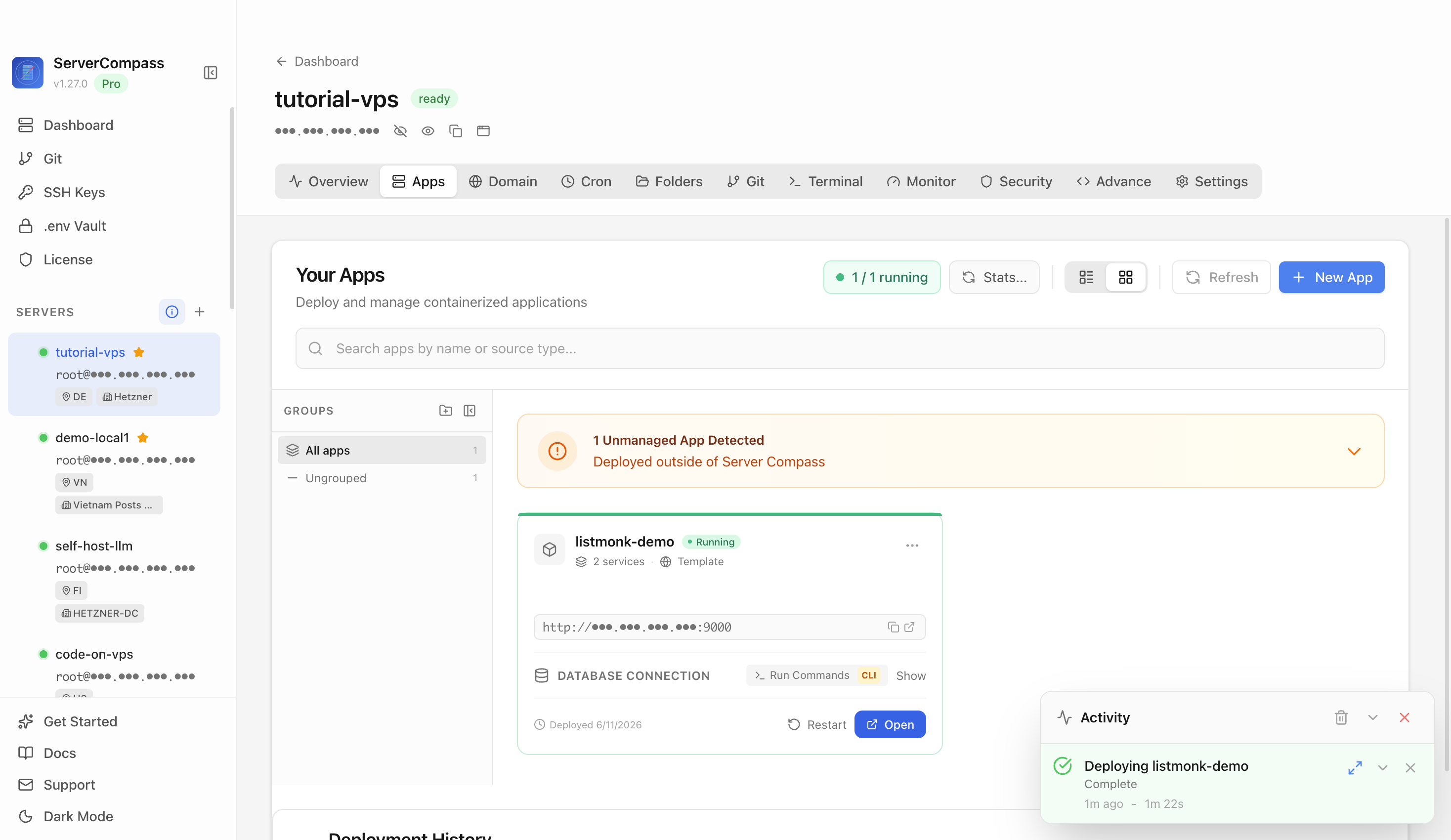
Task: Select the code-on-vps server
Action: pos(114,665)
